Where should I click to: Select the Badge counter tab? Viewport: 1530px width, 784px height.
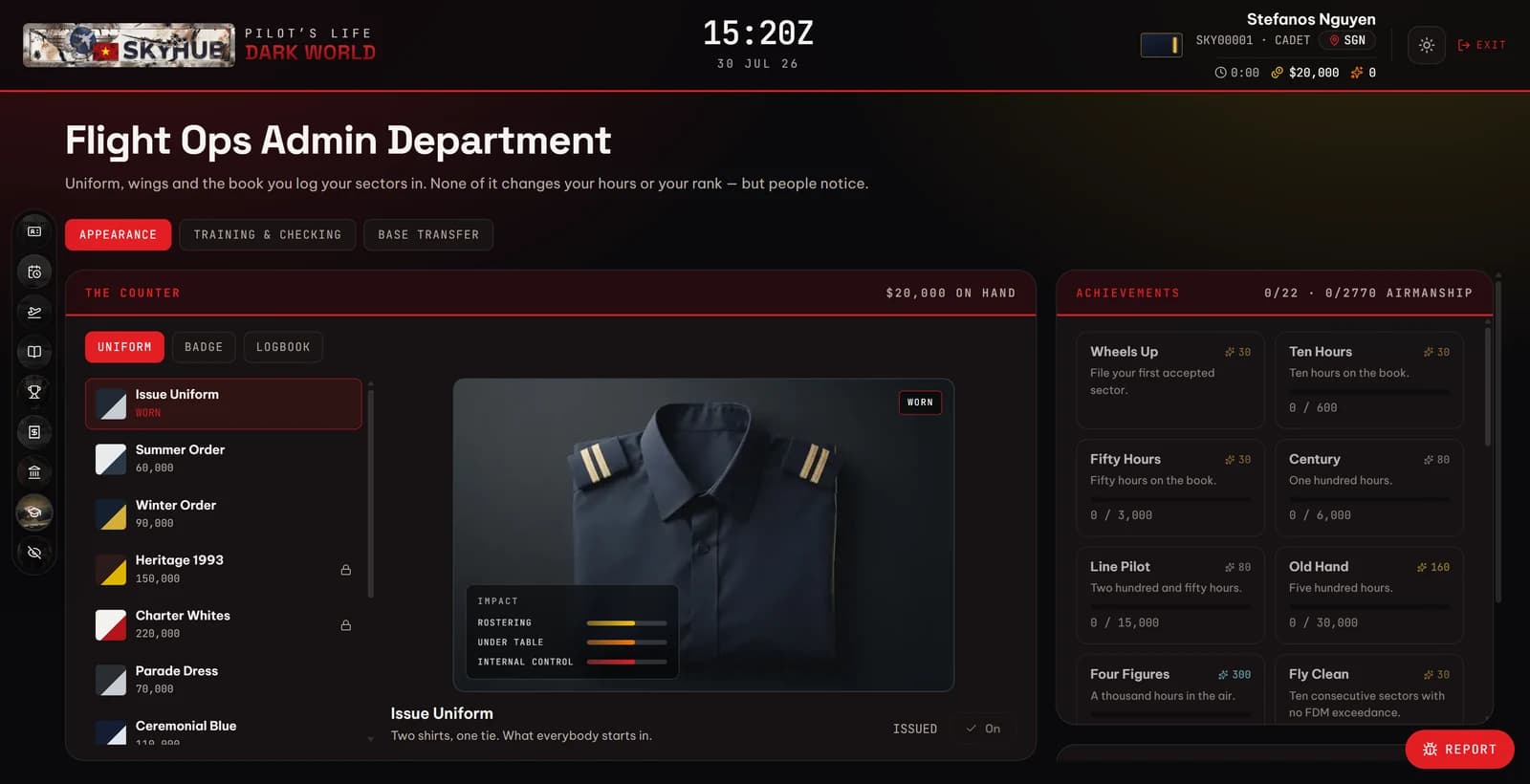pos(204,347)
